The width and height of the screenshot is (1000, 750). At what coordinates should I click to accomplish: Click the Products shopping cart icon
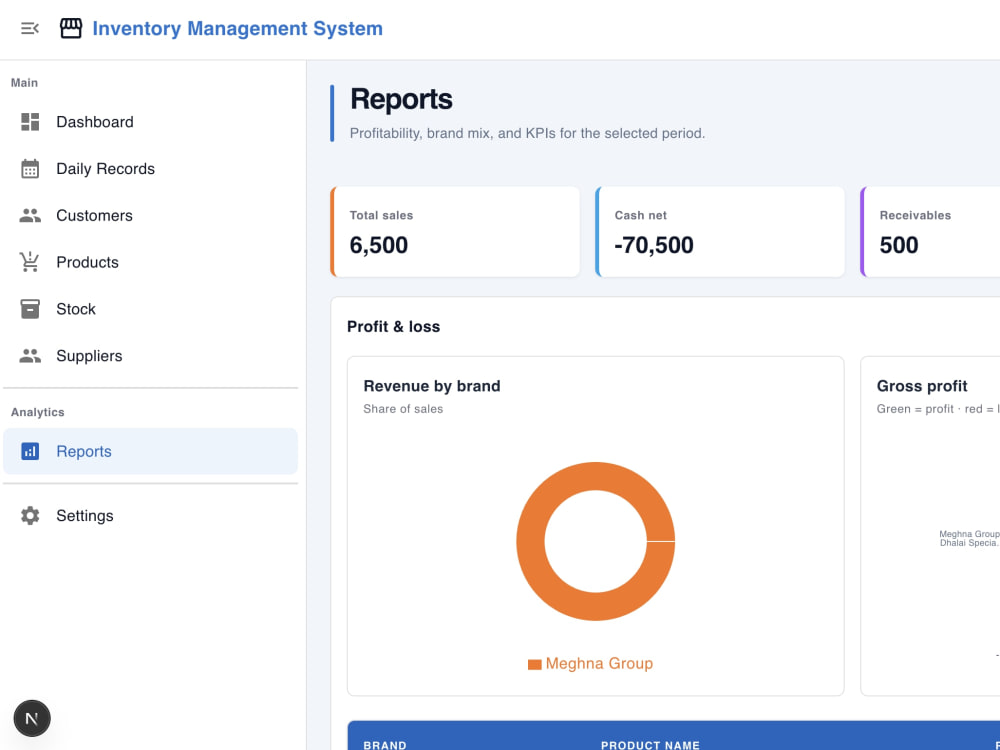tap(29, 262)
